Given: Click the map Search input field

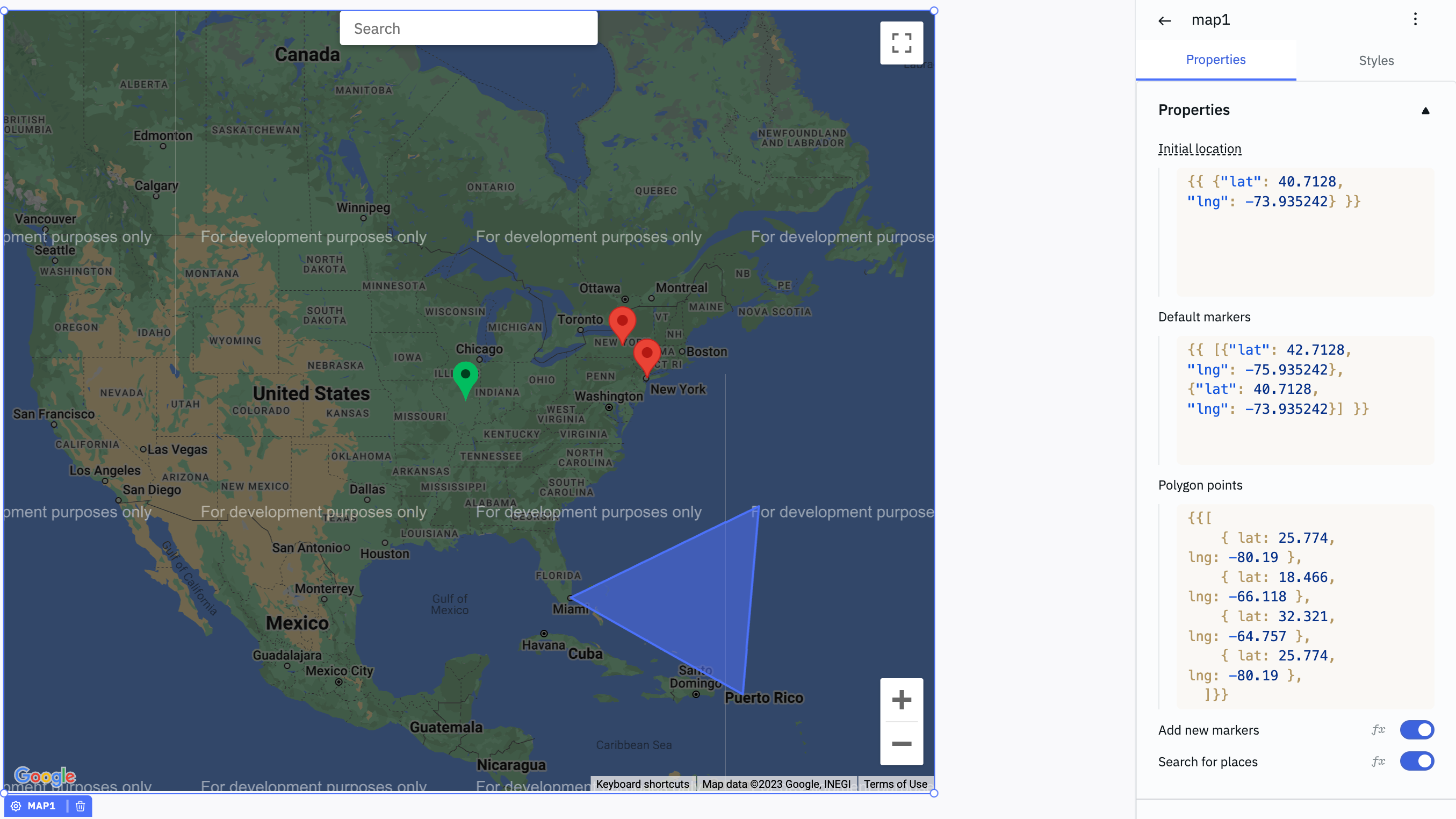Looking at the screenshot, I should (x=468, y=28).
